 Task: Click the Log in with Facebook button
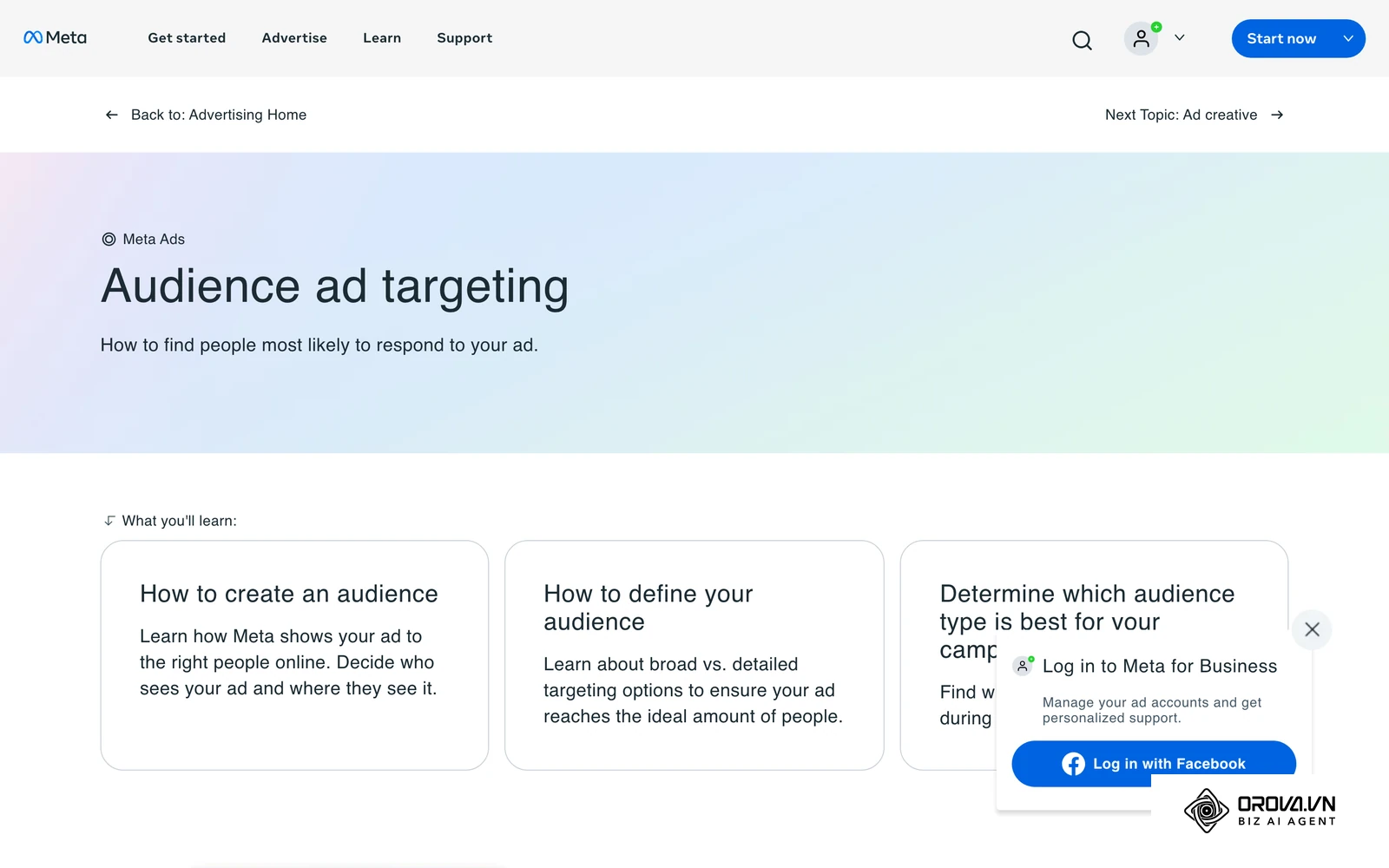tap(1154, 764)
